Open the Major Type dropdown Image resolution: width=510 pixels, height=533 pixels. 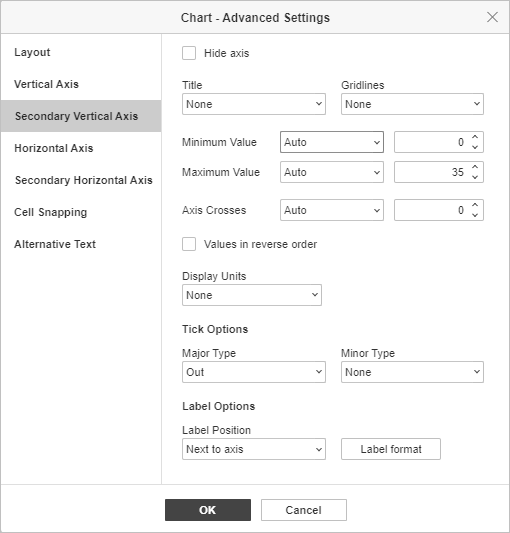(x=254, y=372)
